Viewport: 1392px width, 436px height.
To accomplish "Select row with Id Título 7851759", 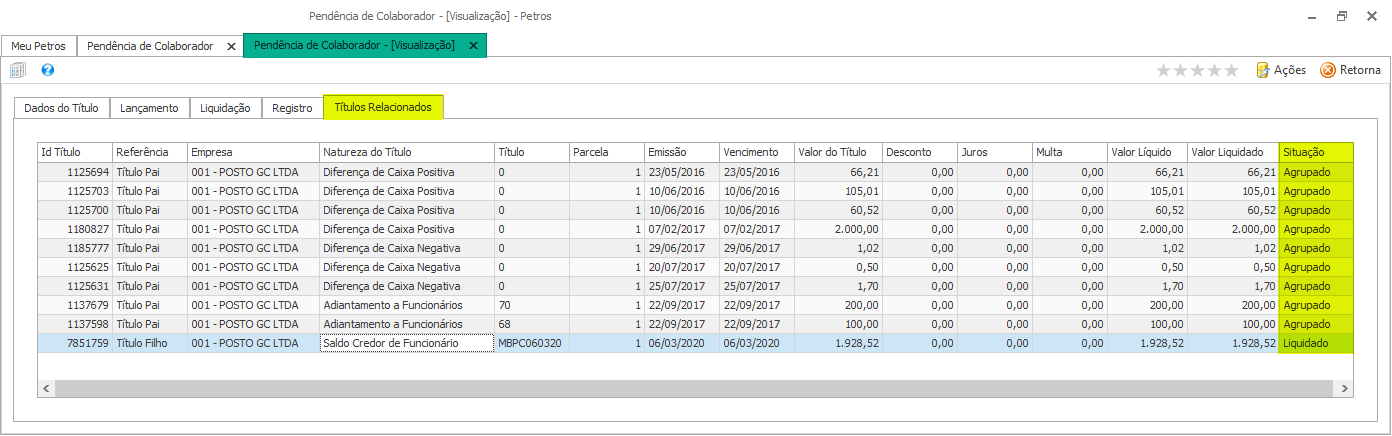I will [695, 343].
